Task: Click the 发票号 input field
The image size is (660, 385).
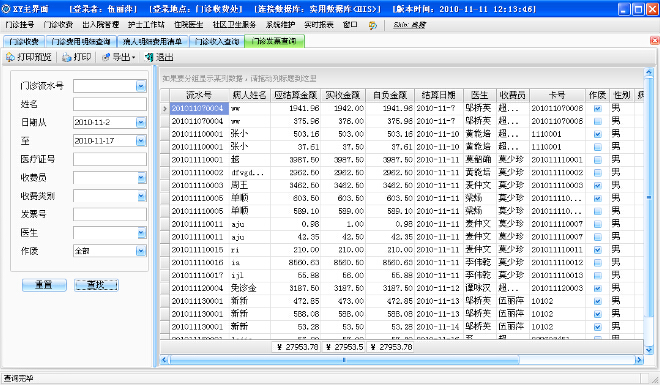Action: click(x=110, y=214)
